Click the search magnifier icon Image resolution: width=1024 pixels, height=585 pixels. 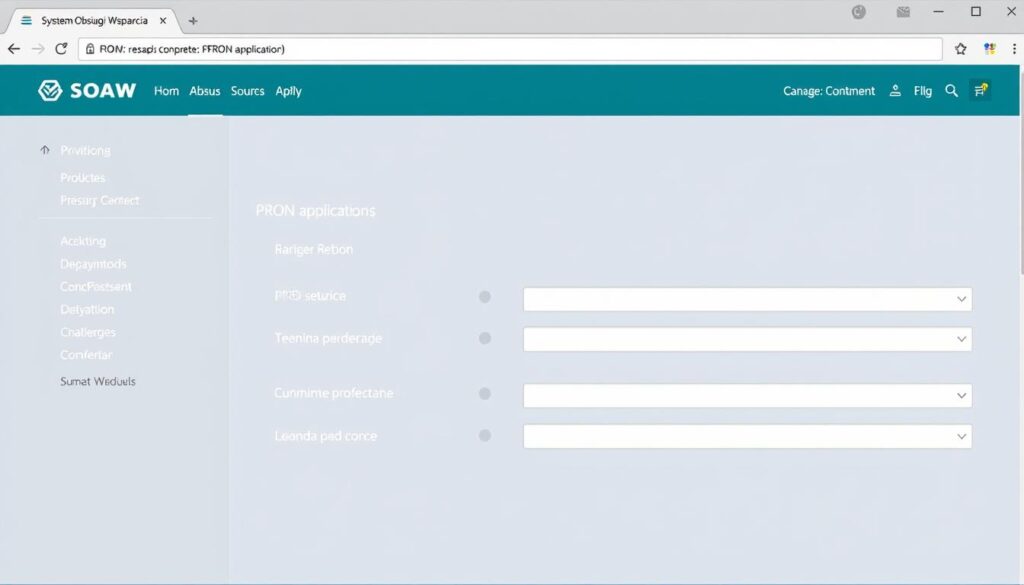(951, 90)
